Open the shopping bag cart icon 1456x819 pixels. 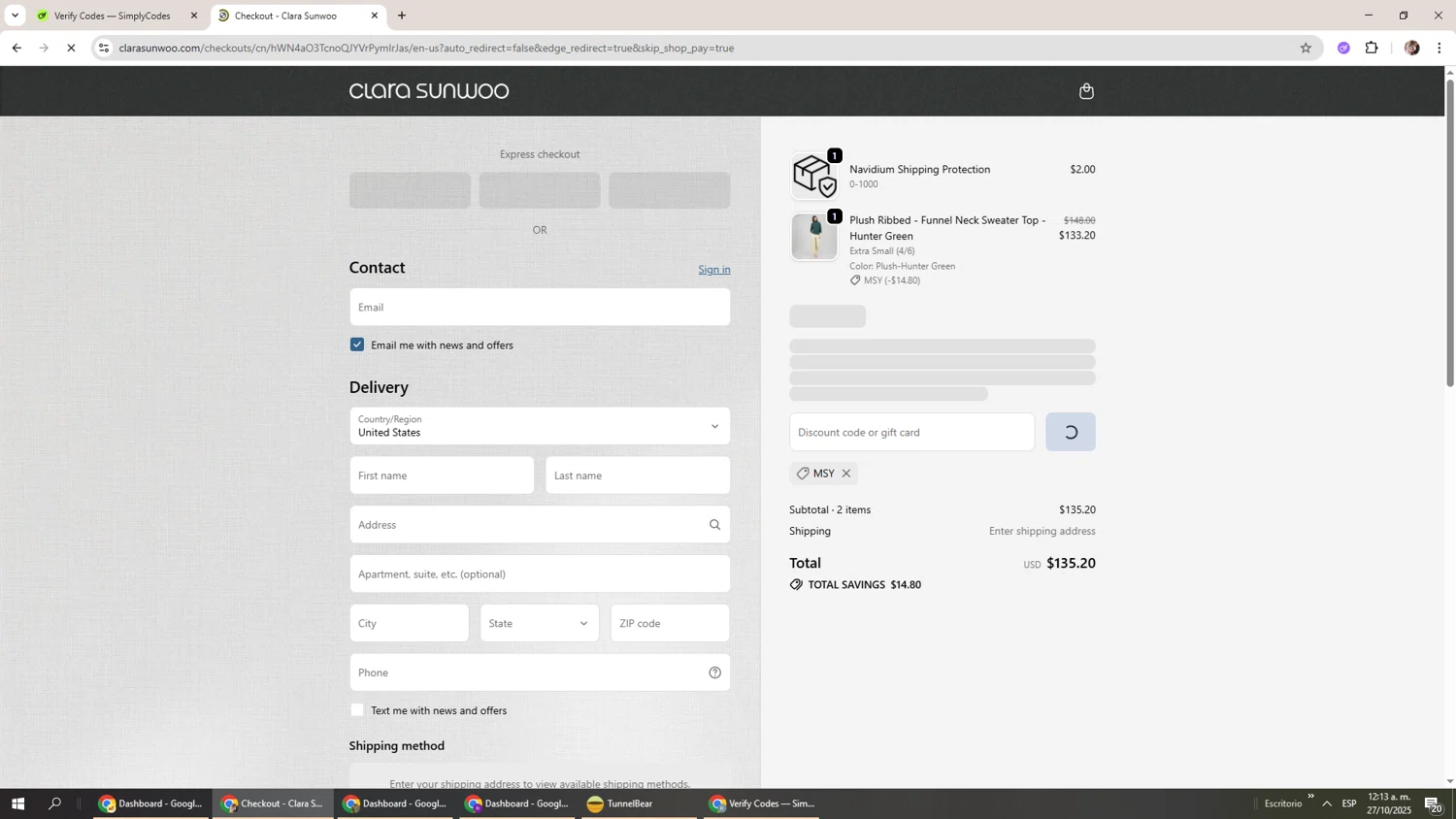pos(1086,91)
